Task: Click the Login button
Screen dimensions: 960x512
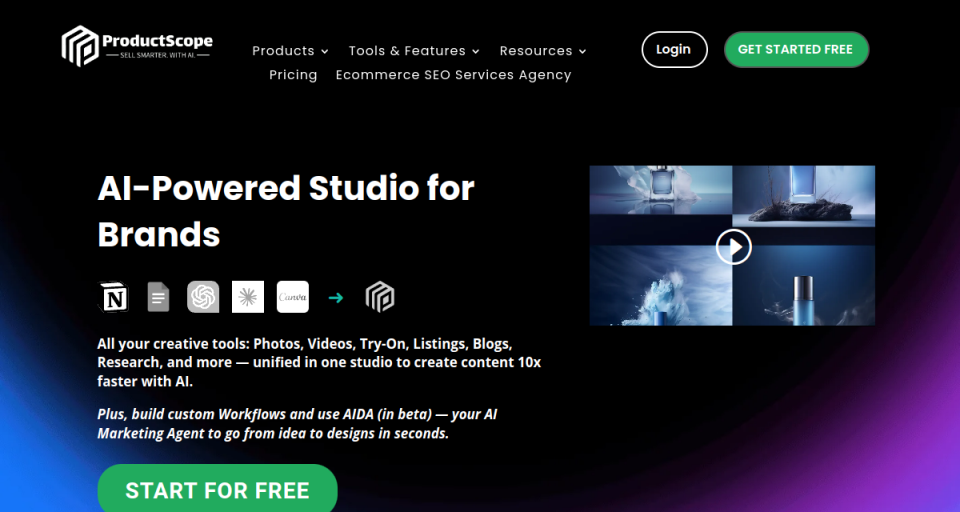Action: click(675, 50)
